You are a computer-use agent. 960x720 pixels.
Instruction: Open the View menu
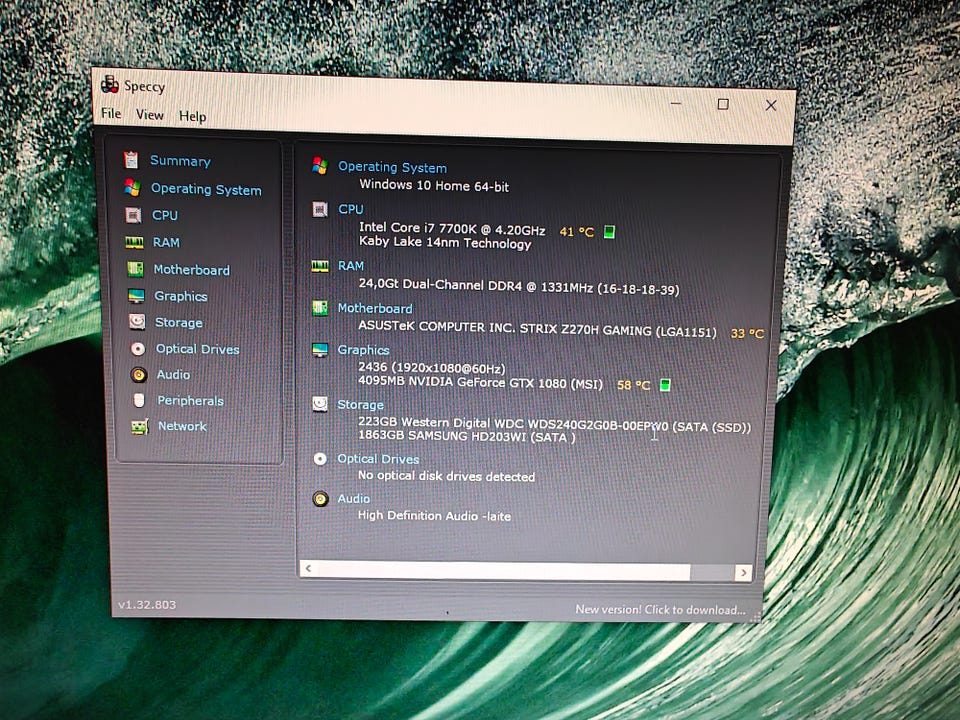(149, 114)
